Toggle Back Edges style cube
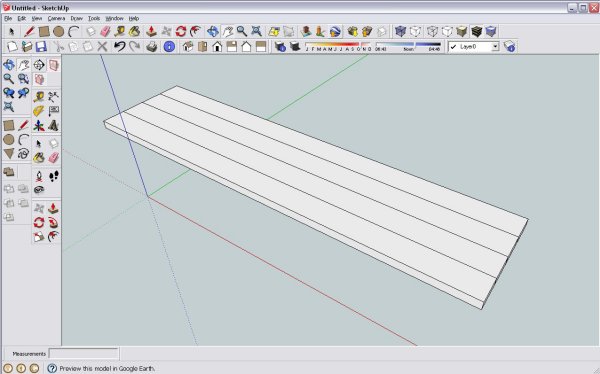 [x=416, y=31]
